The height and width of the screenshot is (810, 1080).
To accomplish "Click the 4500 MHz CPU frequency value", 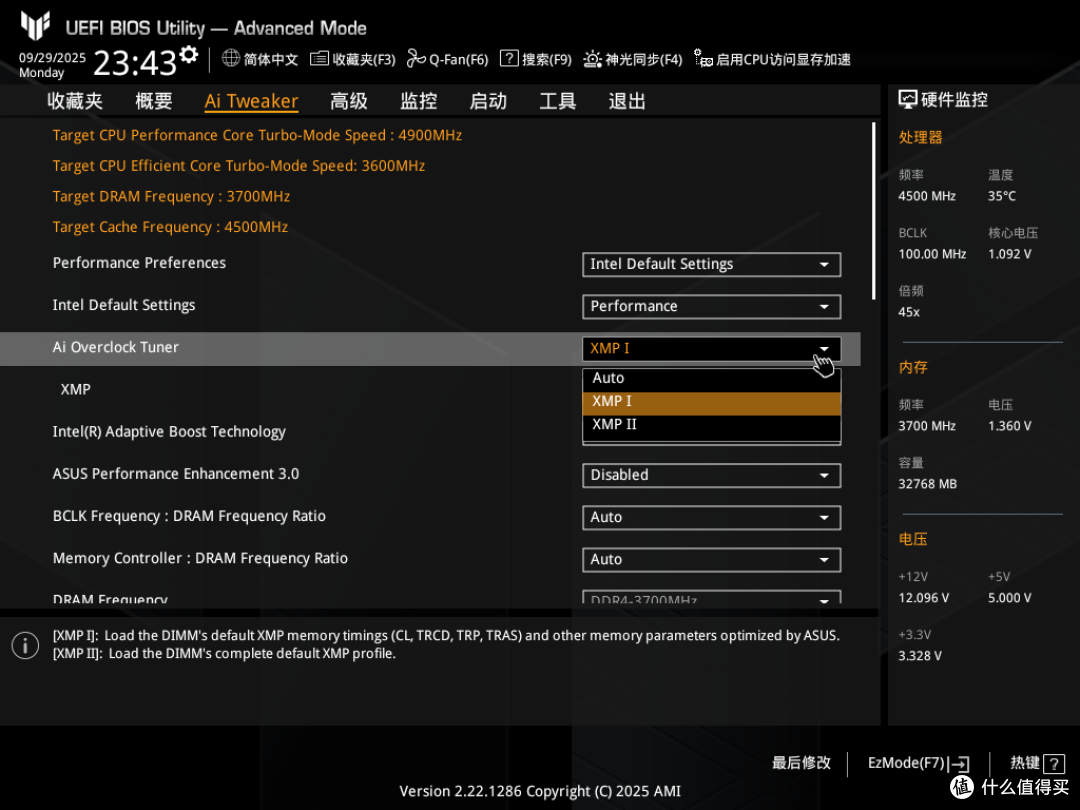I will 927,196.
